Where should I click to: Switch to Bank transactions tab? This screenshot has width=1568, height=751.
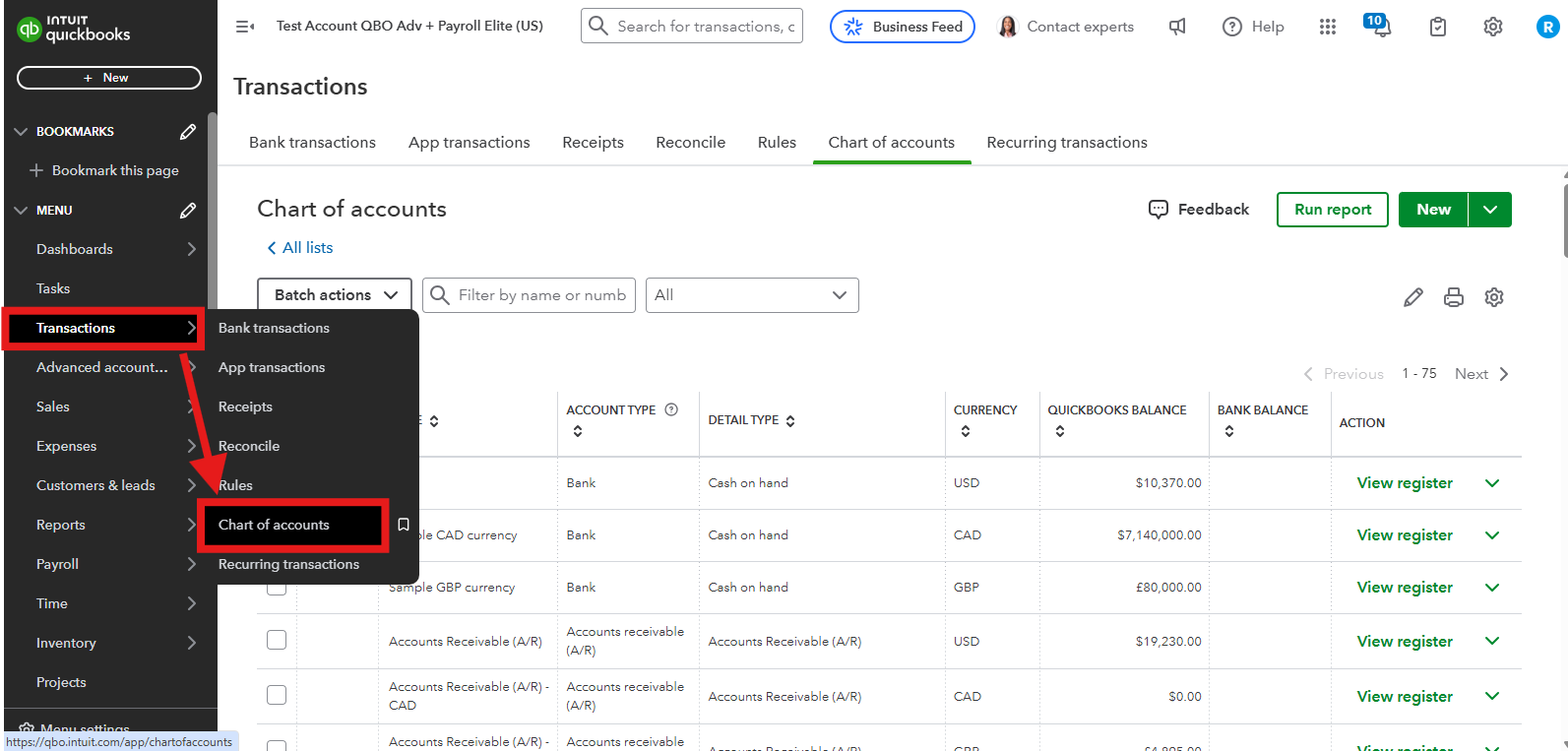[x=312, y=143]
